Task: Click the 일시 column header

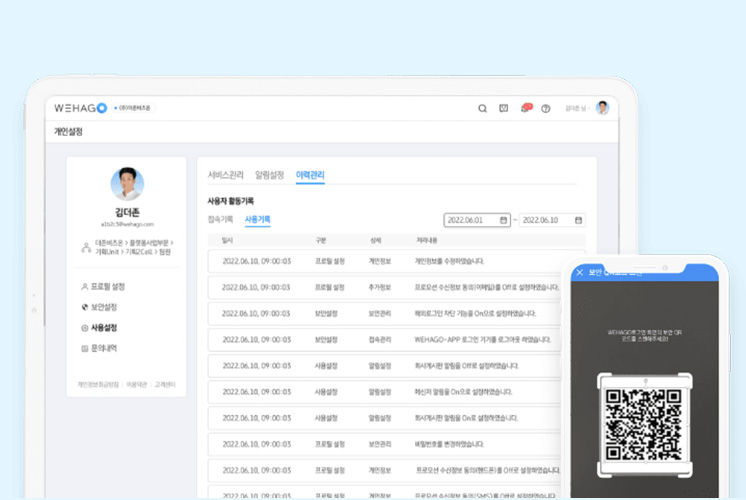Action: click(x=227, y=240)
